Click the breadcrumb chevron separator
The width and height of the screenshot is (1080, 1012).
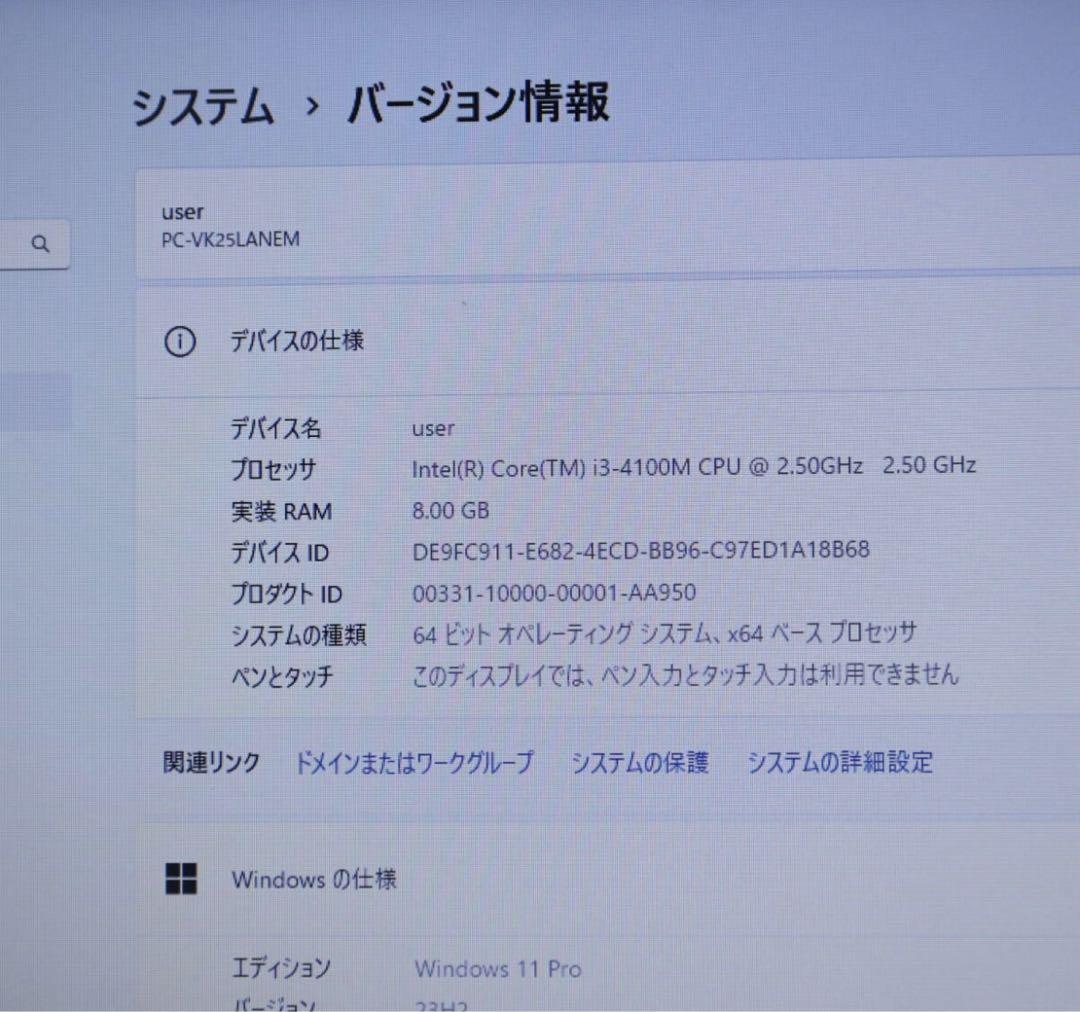tap(313, 106)
